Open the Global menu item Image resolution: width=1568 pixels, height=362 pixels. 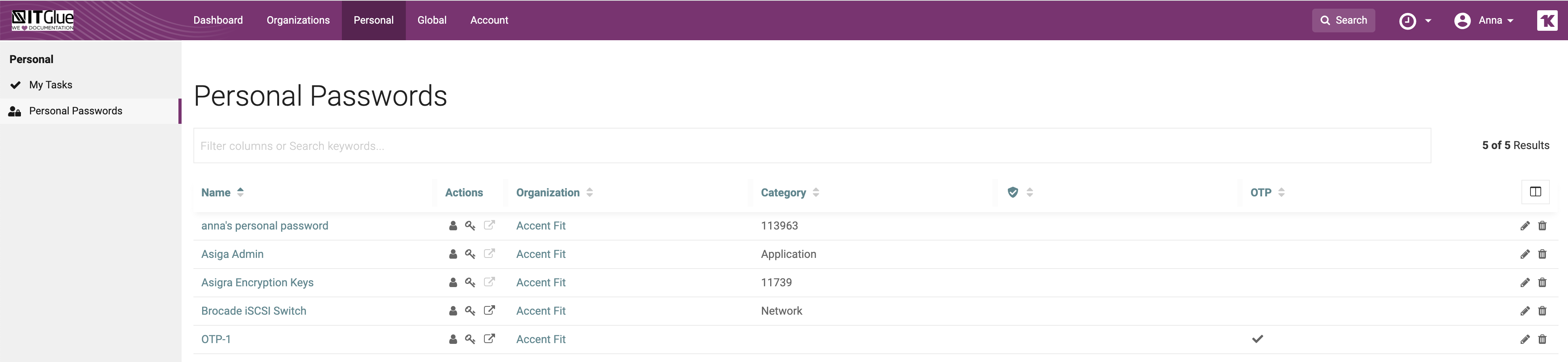(431, 20)
